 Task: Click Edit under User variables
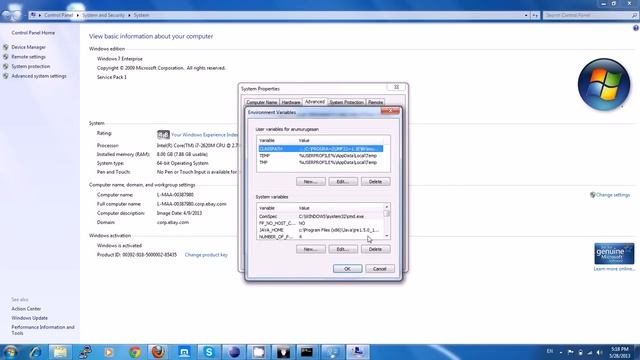point(343,182)
